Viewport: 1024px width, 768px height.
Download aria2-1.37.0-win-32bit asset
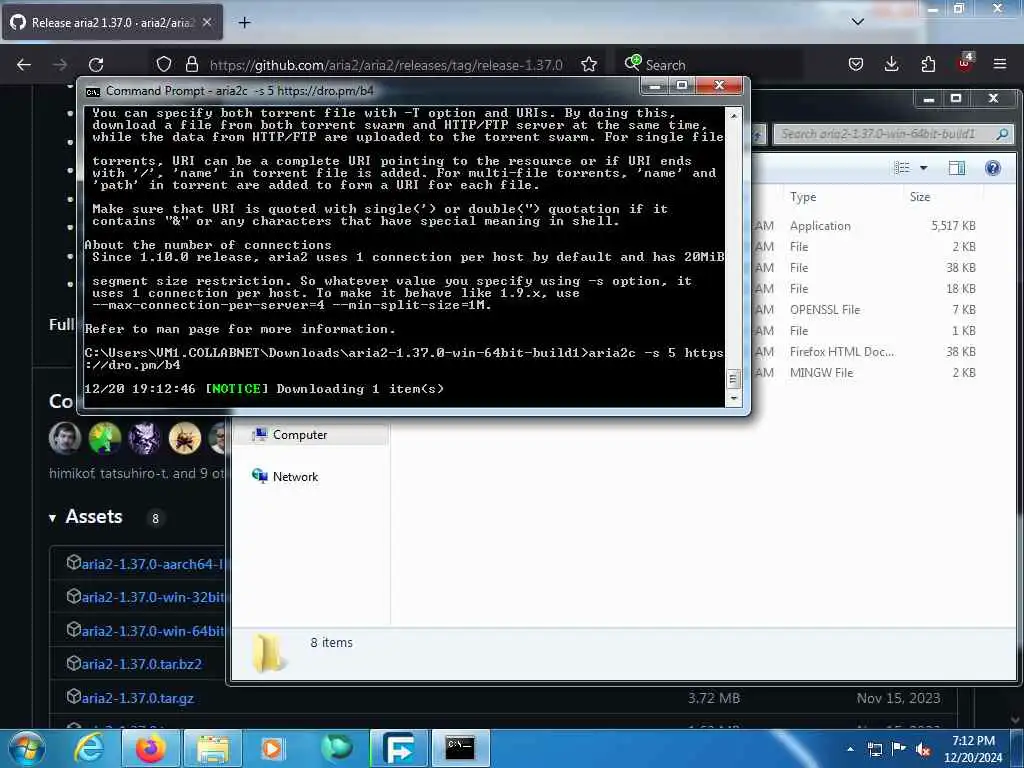153,597
